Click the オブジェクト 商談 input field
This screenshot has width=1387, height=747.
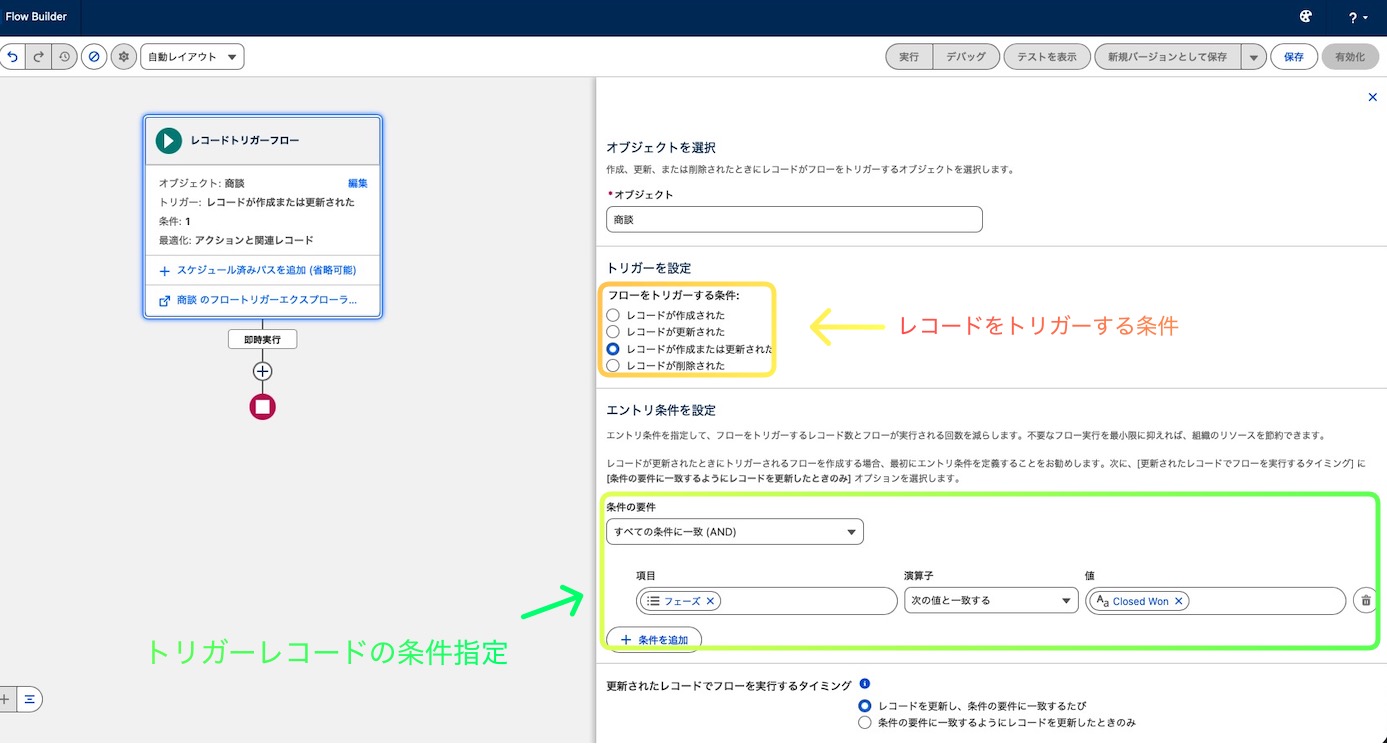coord(794,219)
